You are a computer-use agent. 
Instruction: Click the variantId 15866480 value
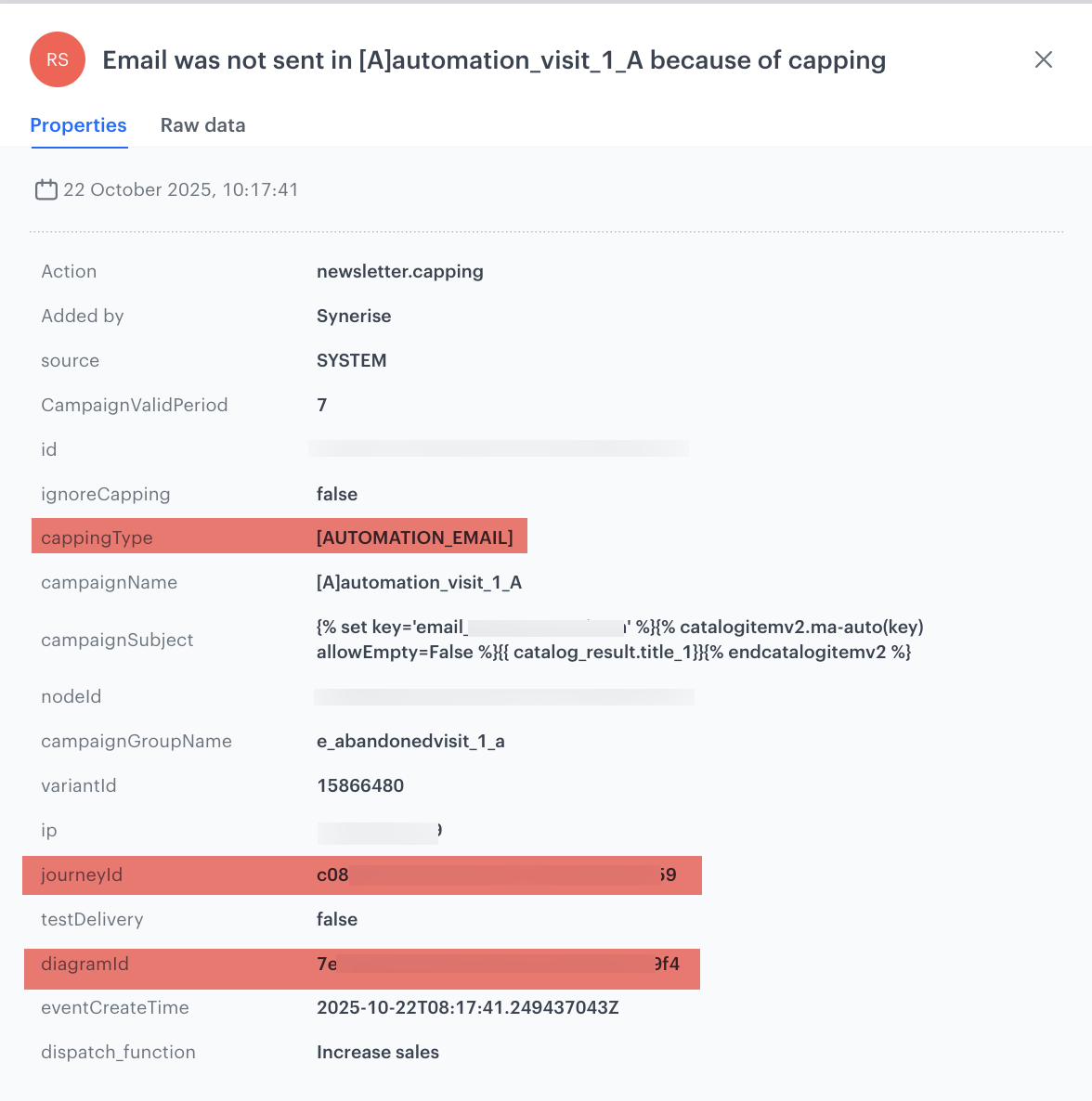(359, 785)
